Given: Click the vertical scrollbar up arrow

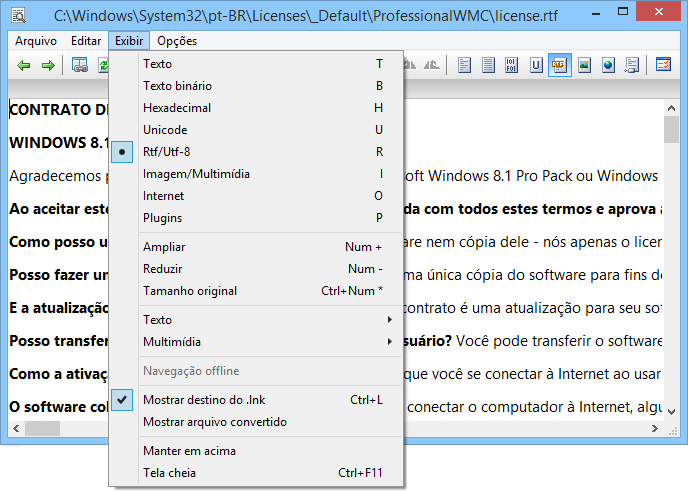Looking at the screenshot, I should point(671,108).
